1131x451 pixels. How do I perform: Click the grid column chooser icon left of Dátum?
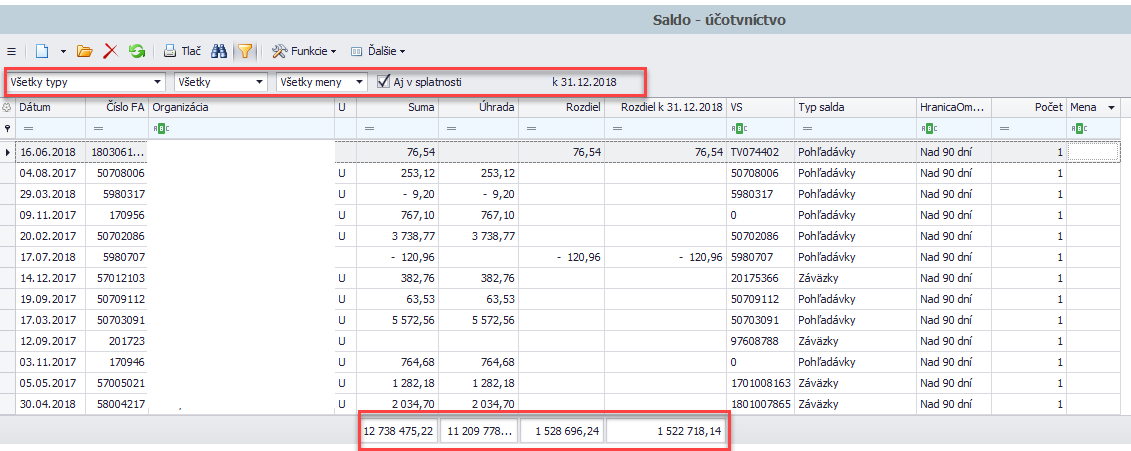point(9,107)
